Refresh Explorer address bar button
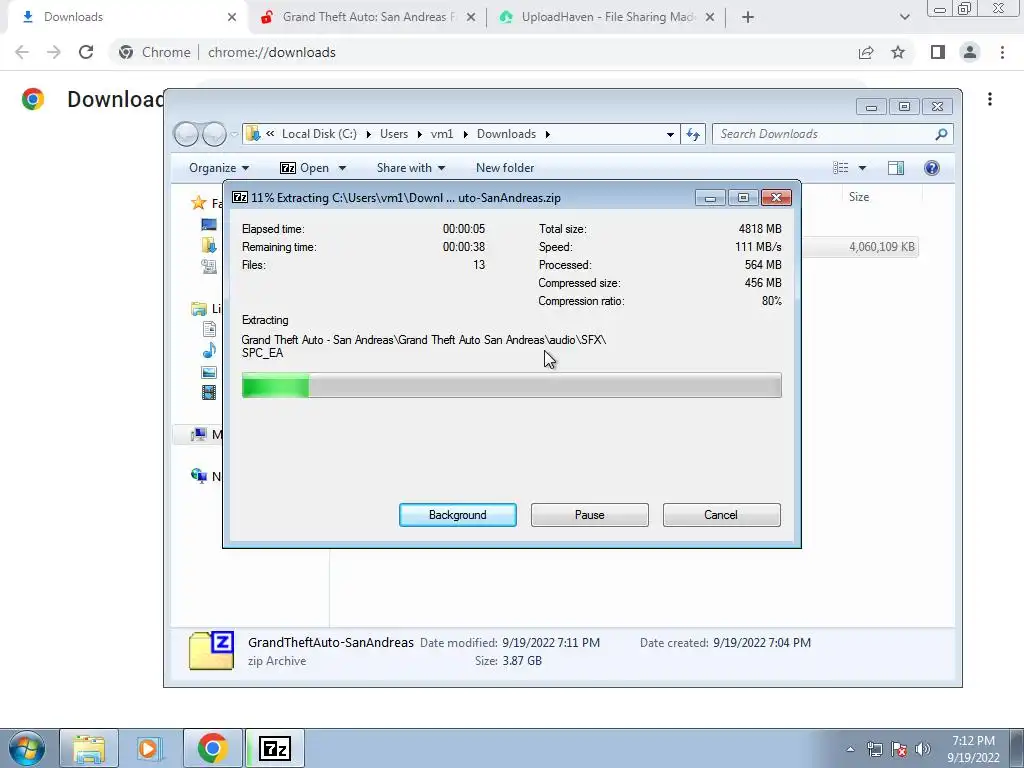Viewport: 1024px width, 768px height. pos(693,134)
